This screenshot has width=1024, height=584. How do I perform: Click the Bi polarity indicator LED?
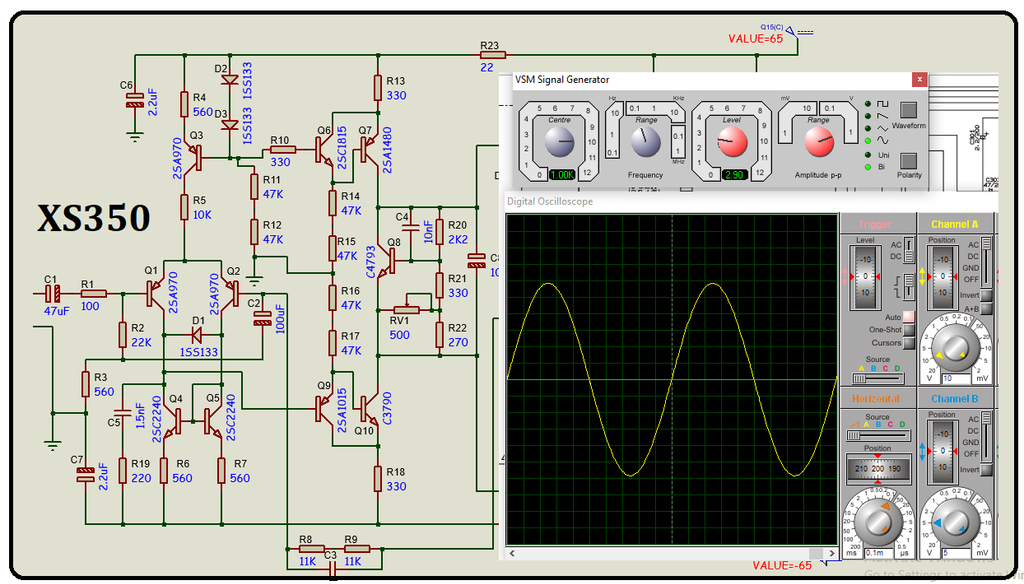point(868,167)
